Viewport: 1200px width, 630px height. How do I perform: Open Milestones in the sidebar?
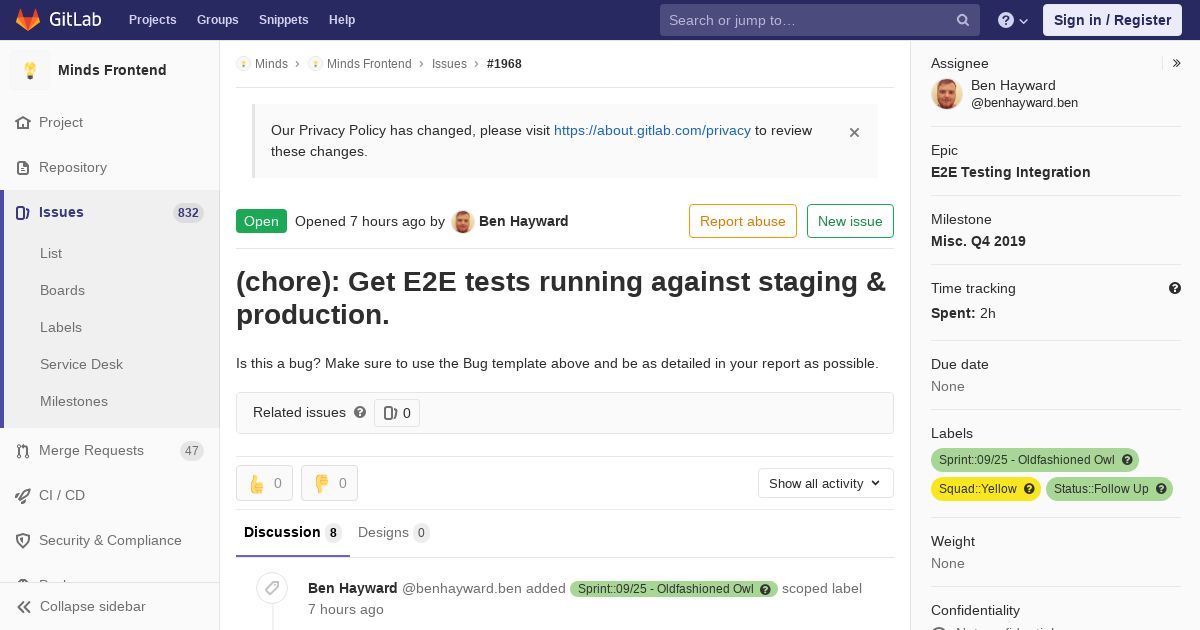click(x=74, y=401)
